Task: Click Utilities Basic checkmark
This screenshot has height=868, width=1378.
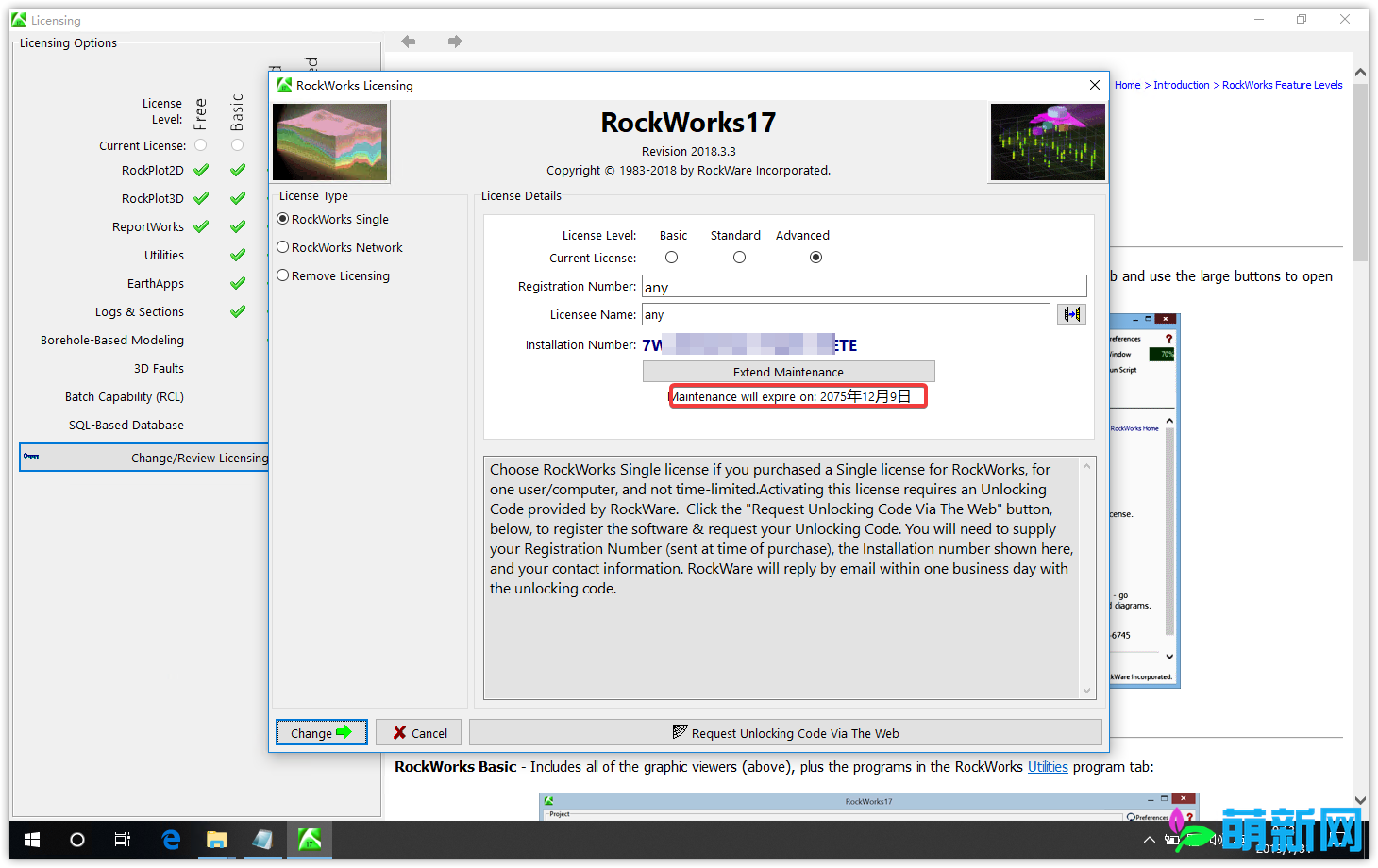Action: click(238, 256)
